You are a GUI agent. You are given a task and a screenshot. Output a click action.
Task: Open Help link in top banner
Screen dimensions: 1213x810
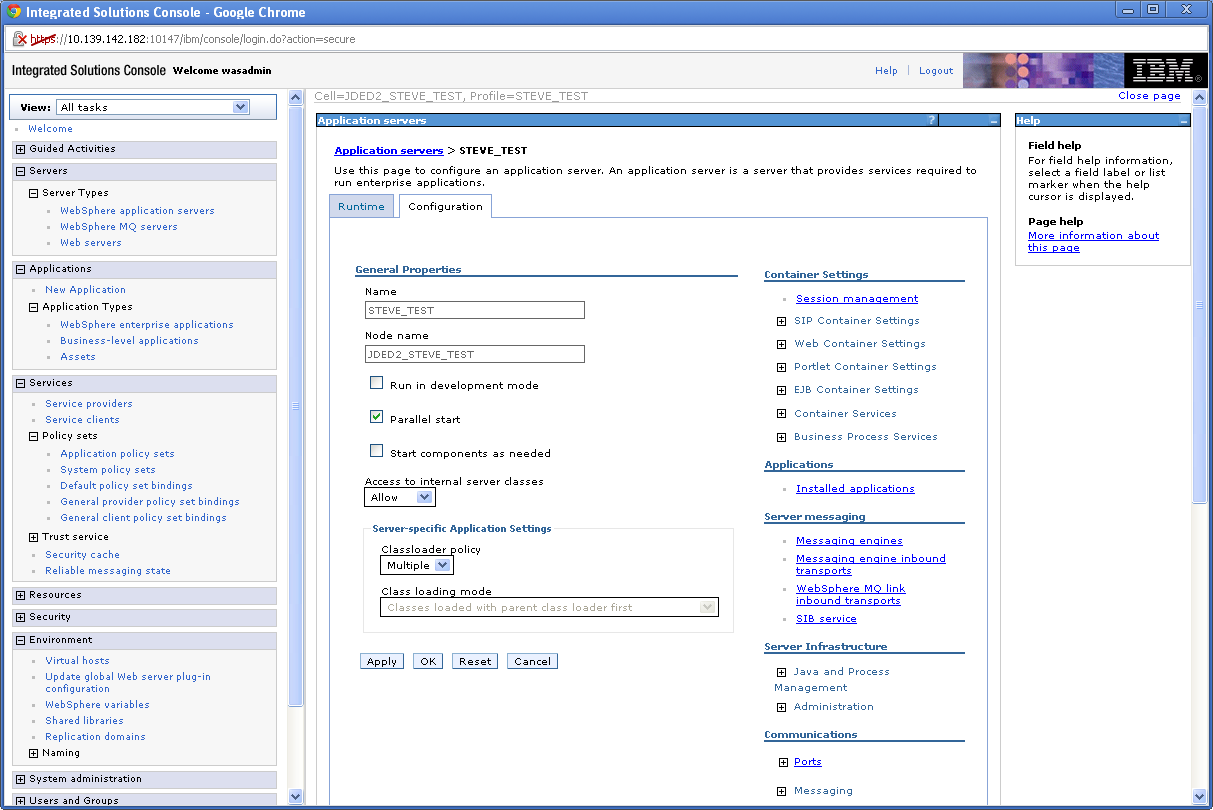coord(886,71)
